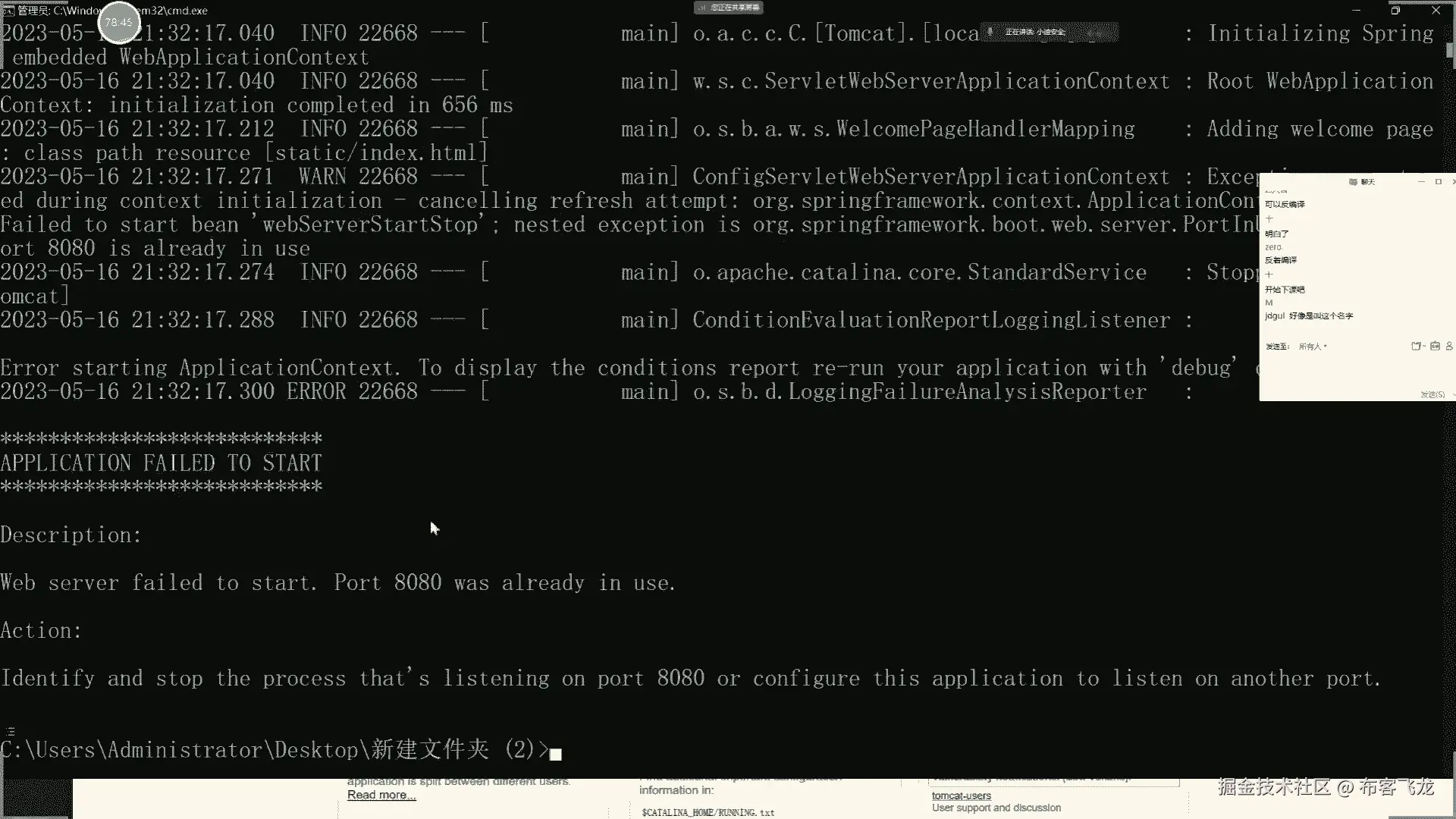Viewport: 1456px width, 819px height.
Task: Open the tomcat-users link
Action: [x=961, y=795]
